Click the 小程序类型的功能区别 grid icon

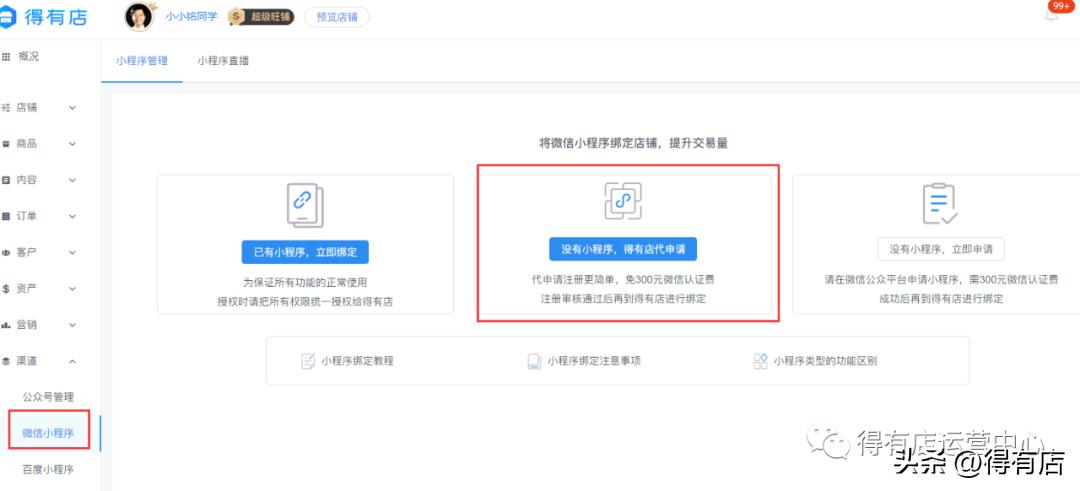coord(760,361)
